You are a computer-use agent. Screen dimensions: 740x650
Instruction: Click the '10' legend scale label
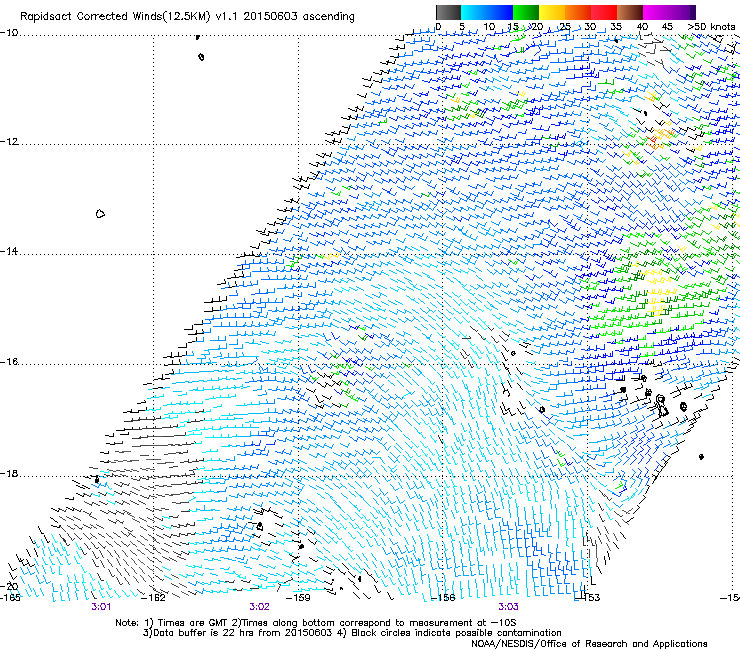(x=489, y=27)
